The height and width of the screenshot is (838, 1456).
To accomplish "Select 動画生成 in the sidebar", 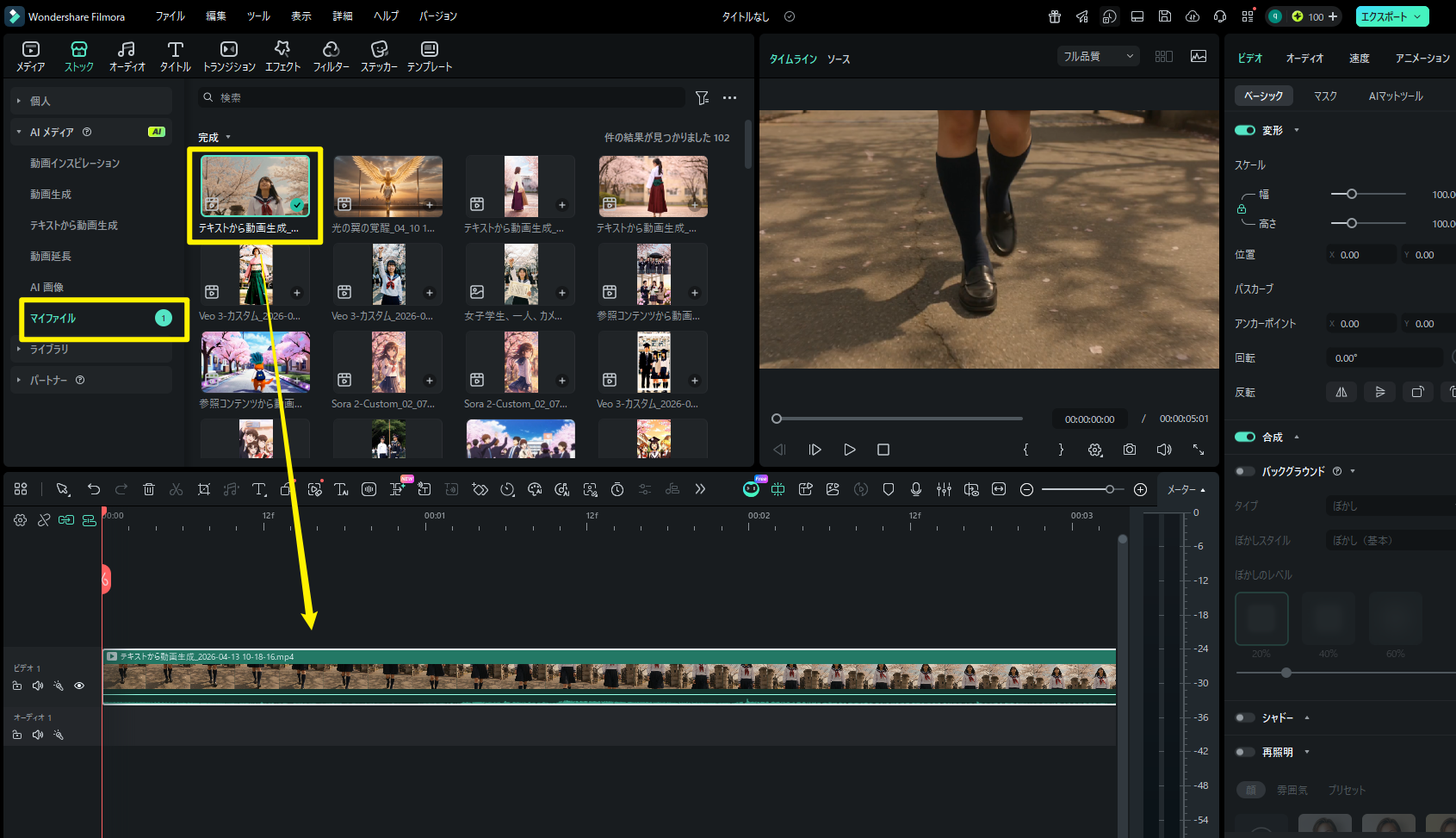I will 51,195.
